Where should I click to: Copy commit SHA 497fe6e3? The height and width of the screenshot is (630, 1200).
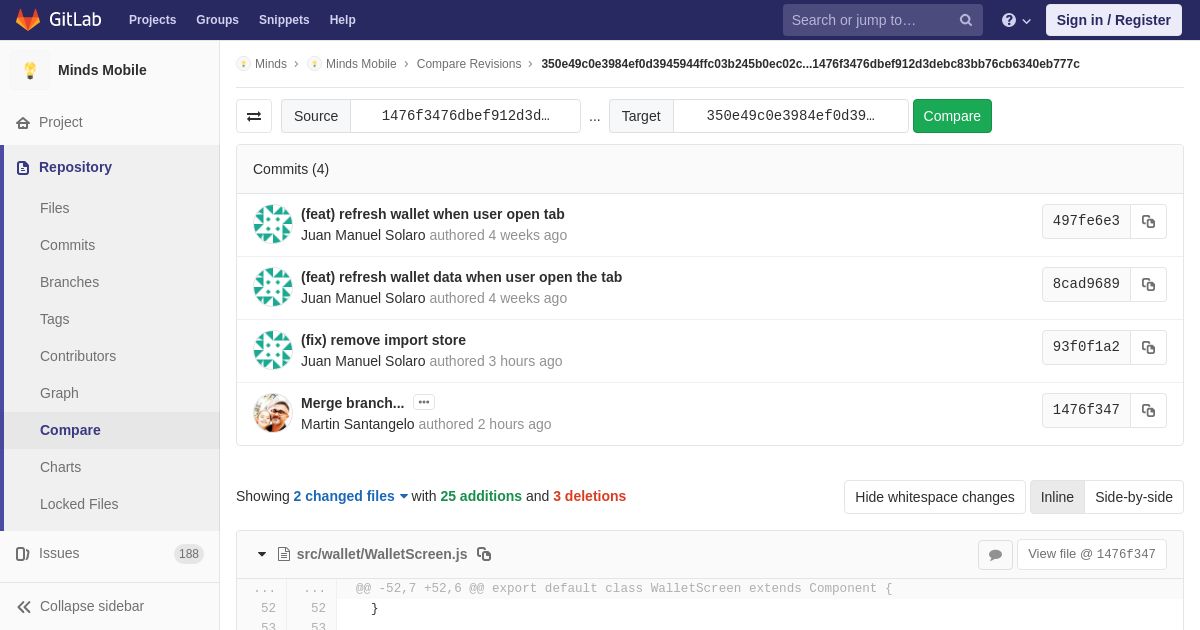point(1148,221)
